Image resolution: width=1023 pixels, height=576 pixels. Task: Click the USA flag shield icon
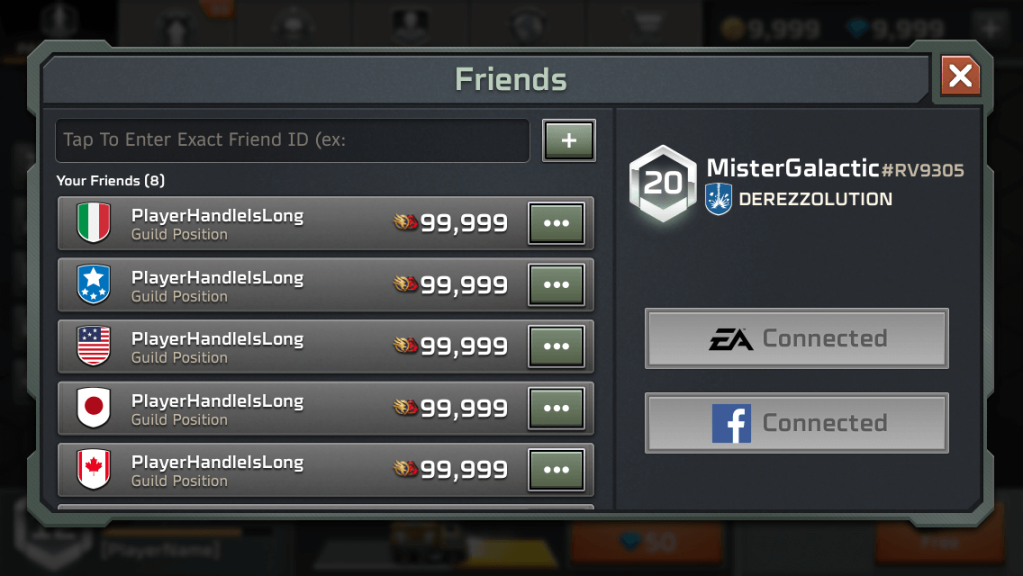coord(93,346)
